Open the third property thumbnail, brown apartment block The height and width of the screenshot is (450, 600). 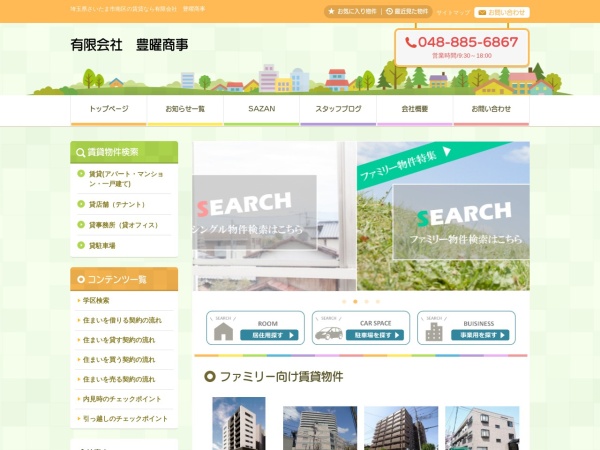tap(401, 428)
